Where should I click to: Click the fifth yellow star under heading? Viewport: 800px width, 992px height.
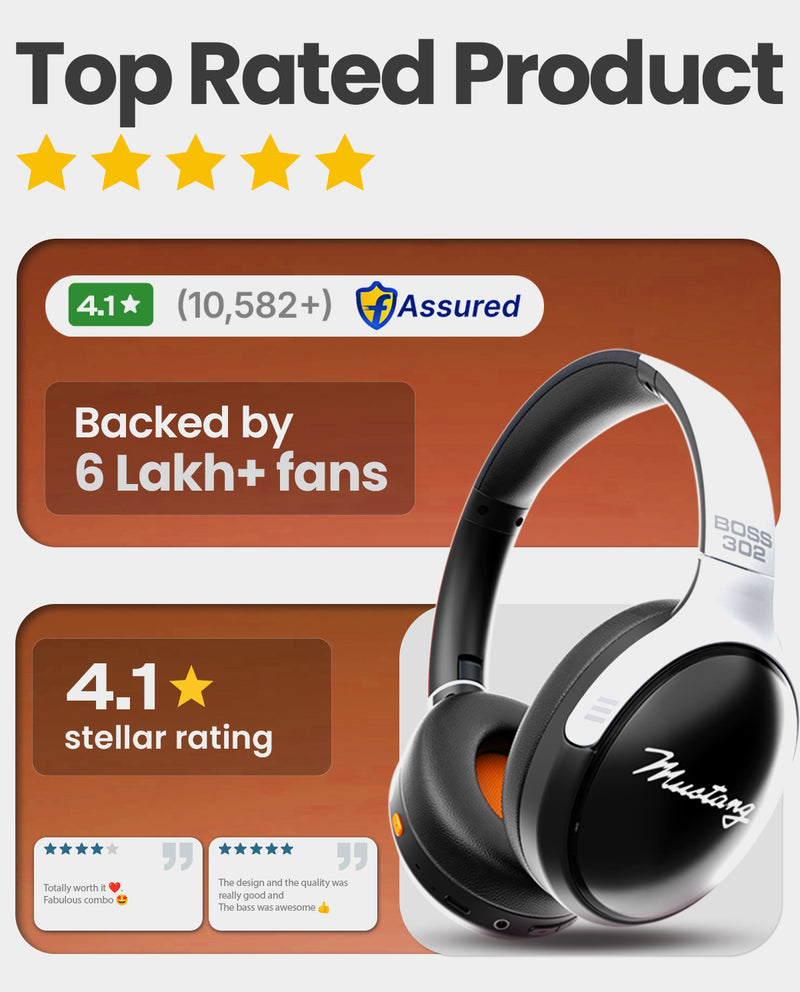[345, 163]
